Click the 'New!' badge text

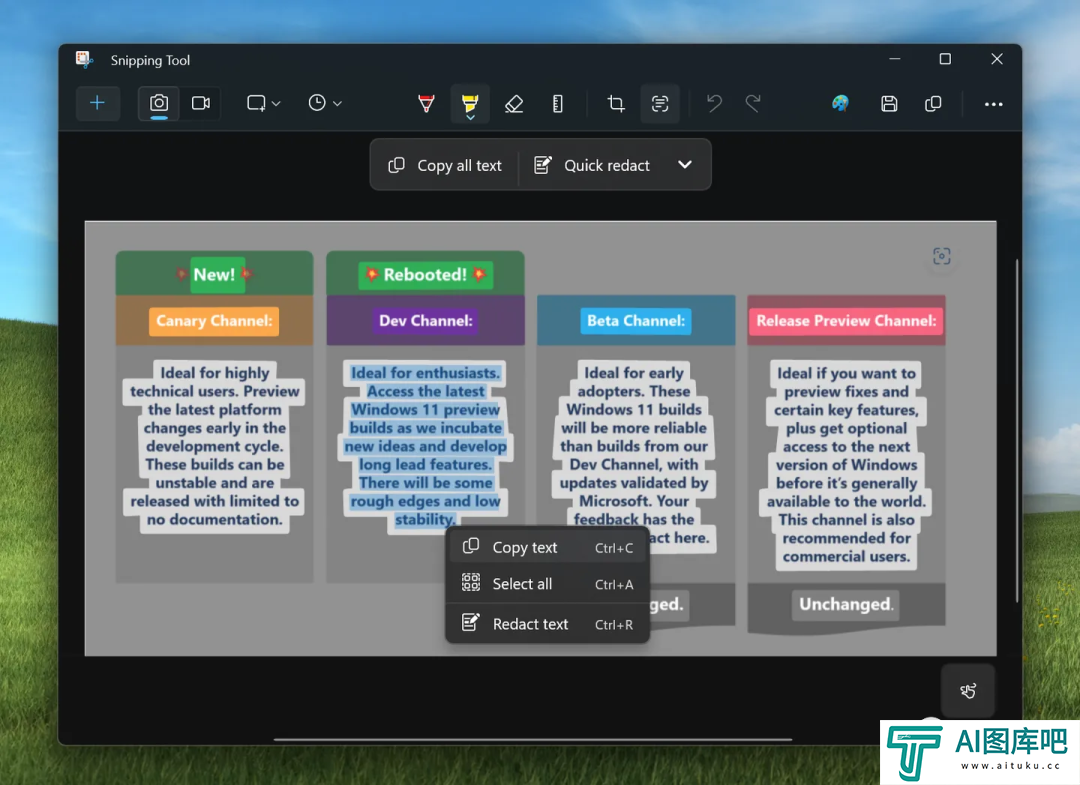[x=214, y=275]
